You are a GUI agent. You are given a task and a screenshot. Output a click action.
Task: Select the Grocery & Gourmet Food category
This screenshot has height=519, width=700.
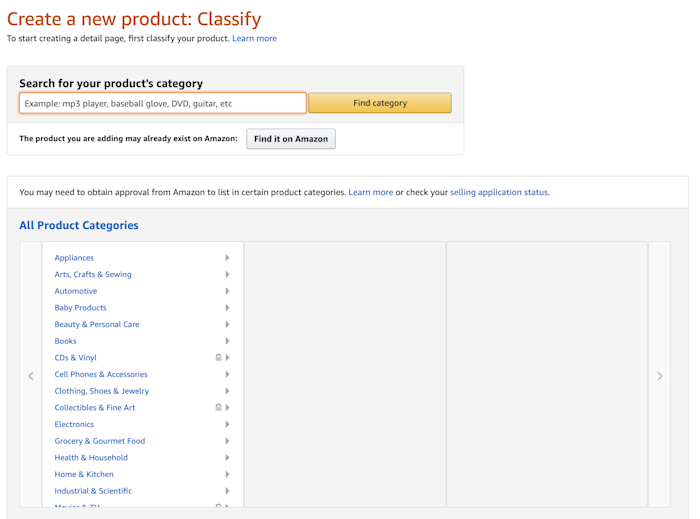[x=100, y=441]
